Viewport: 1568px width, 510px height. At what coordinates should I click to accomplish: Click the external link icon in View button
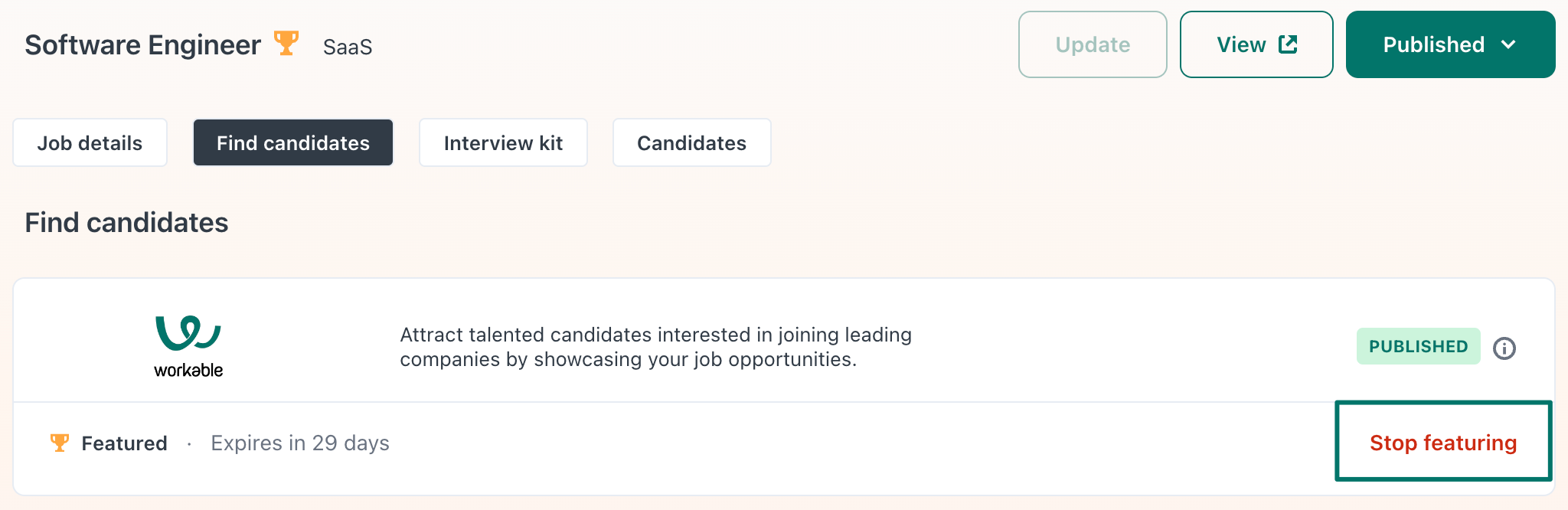(x=1288, y=44)
